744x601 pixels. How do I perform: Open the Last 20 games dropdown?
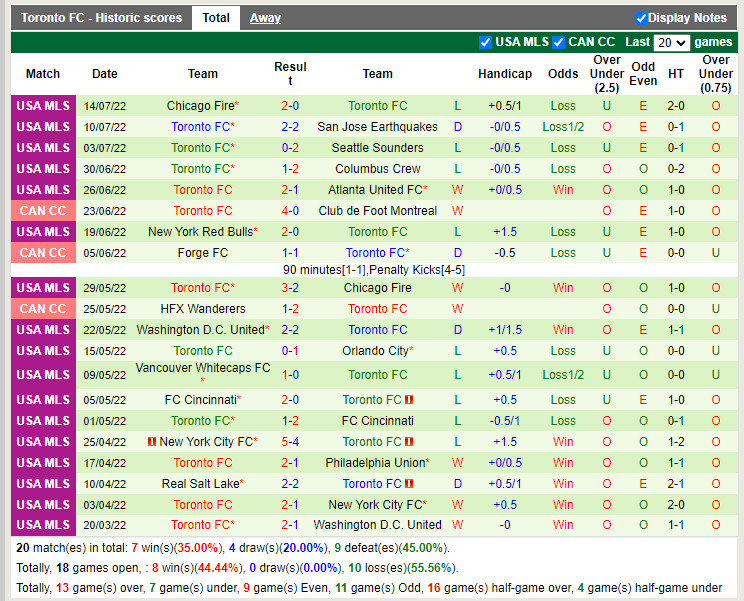coord(671,43)
